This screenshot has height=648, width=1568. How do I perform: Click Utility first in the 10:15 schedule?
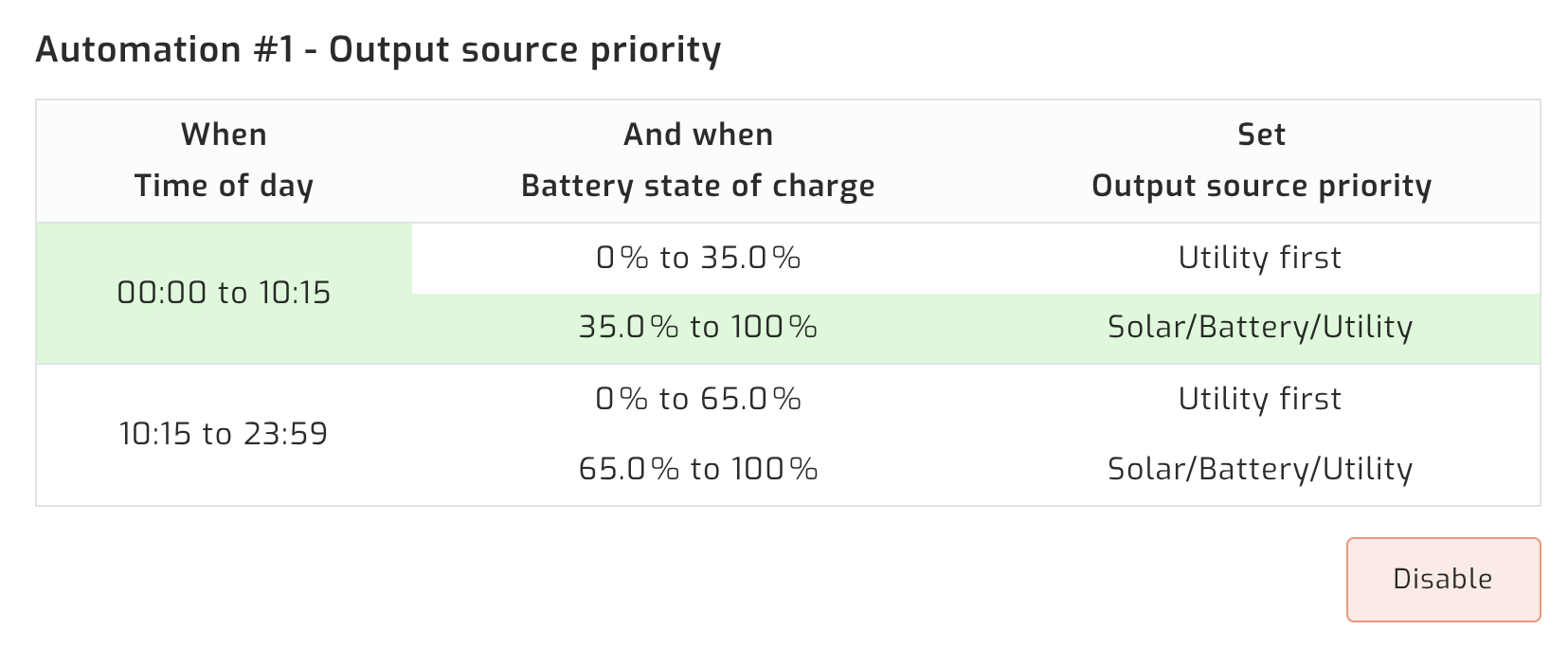click(1260, 398)
